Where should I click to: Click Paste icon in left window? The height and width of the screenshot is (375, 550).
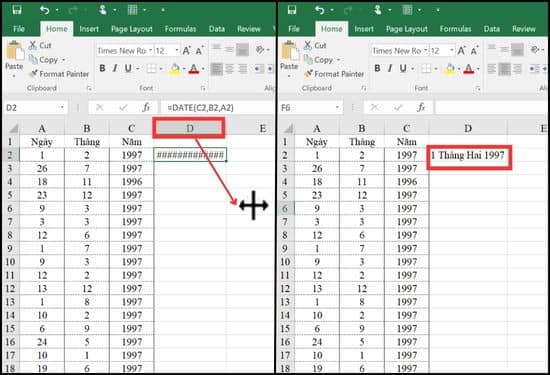15,51
